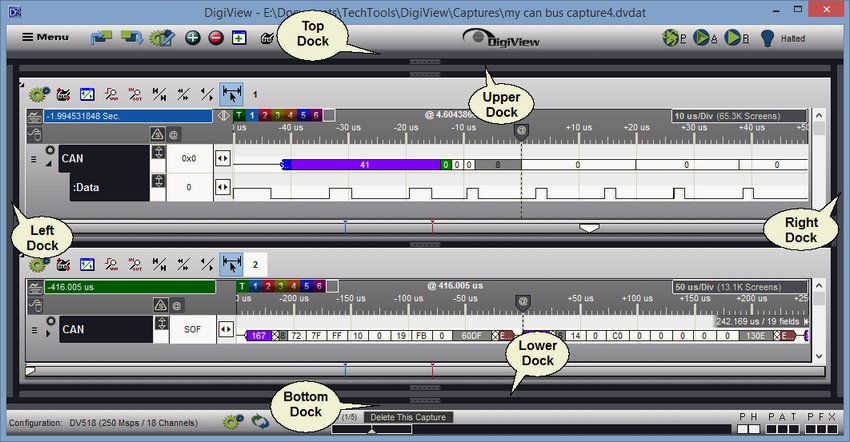The image size is (850, 442).
Task: Open the main Menu
Action: coord(46,38)
